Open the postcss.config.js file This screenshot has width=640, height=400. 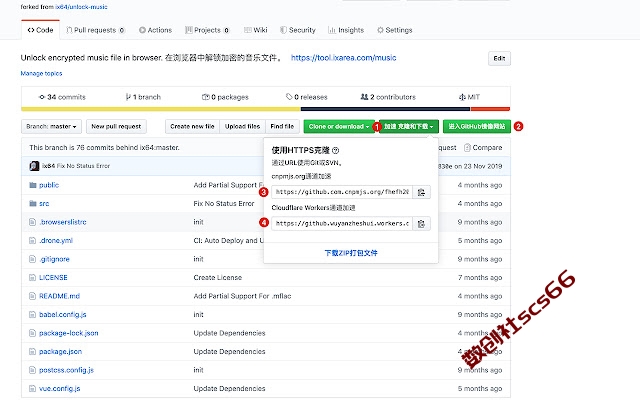pyautogui.click(x=66, y=370)
